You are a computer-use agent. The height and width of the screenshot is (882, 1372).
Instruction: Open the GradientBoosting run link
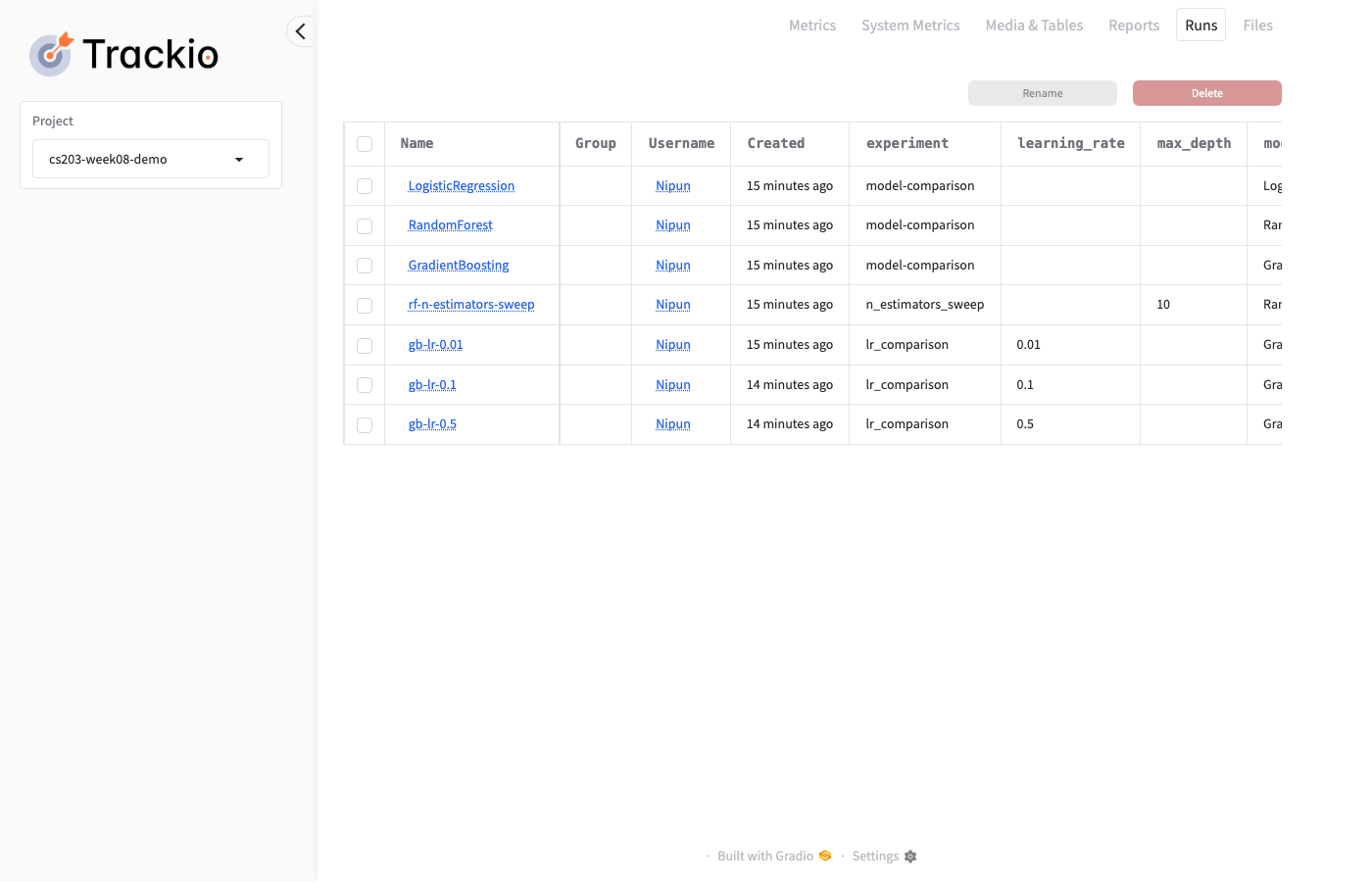pos(459,266)
